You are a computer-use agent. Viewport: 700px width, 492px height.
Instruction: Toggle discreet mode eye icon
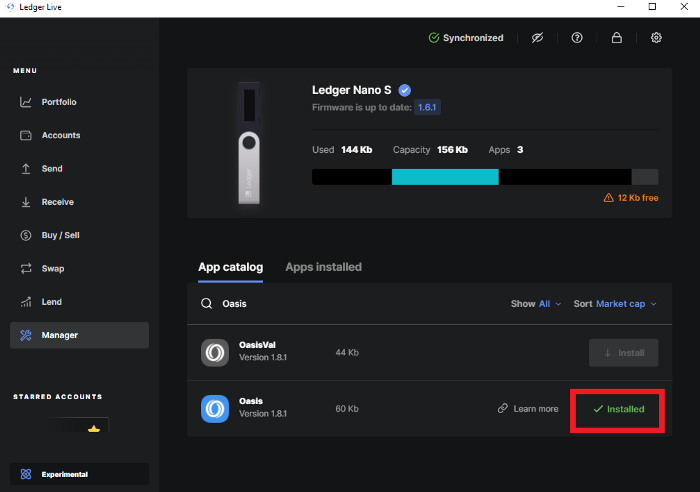(x=537, y=38)
